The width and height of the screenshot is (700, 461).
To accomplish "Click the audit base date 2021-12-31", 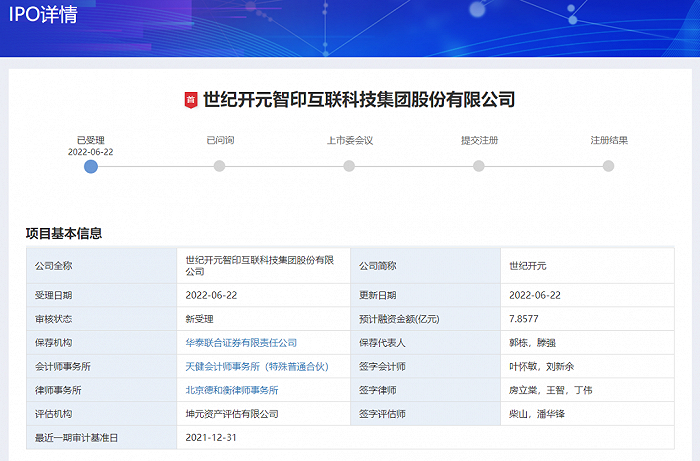I will (x=212, y=438).
